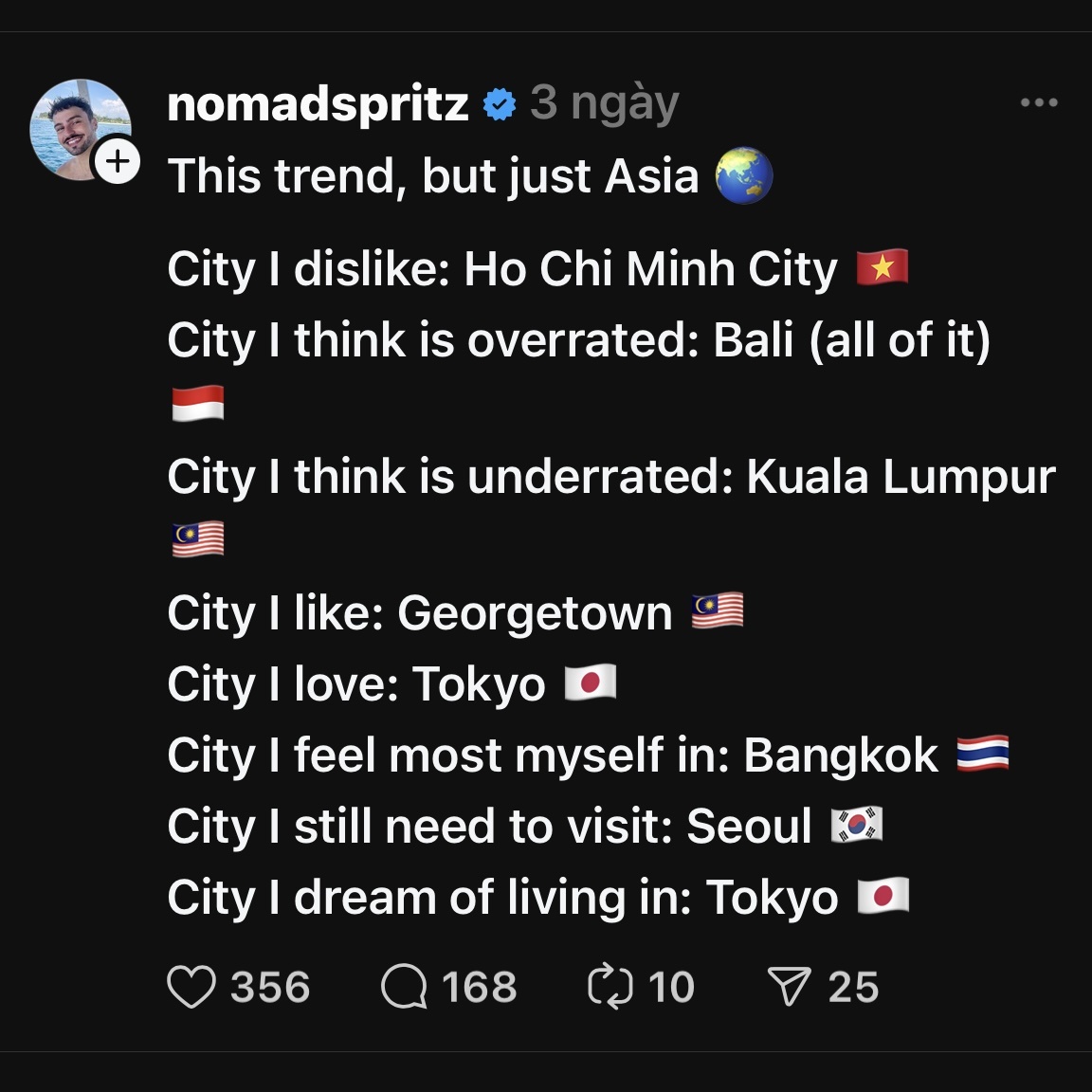Open the three-dot more options menu

click(x=1039, y=102)
